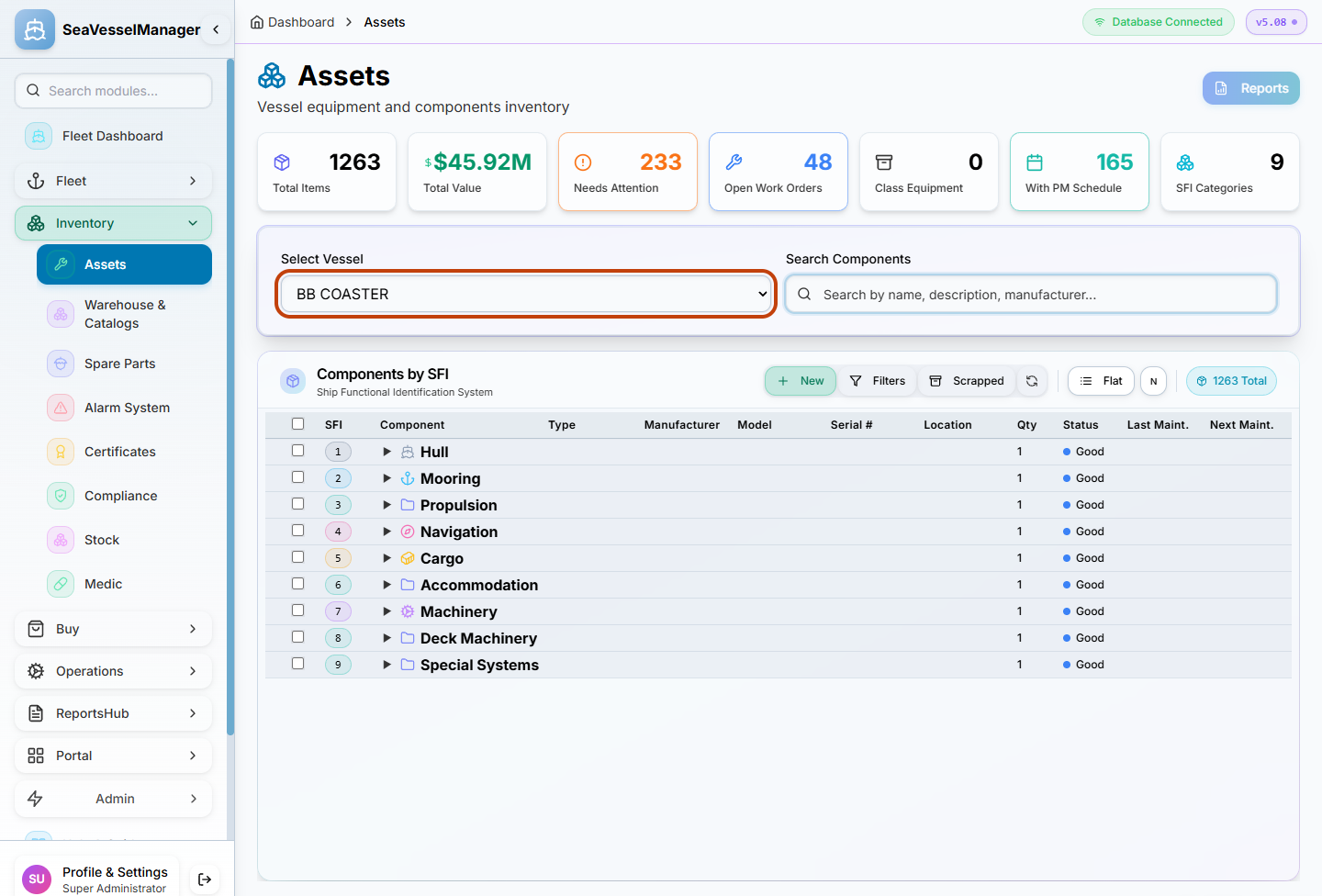Open the Portal sidebar menu
This screenshot has width=1322, height=896.
[x=113, y=756]
